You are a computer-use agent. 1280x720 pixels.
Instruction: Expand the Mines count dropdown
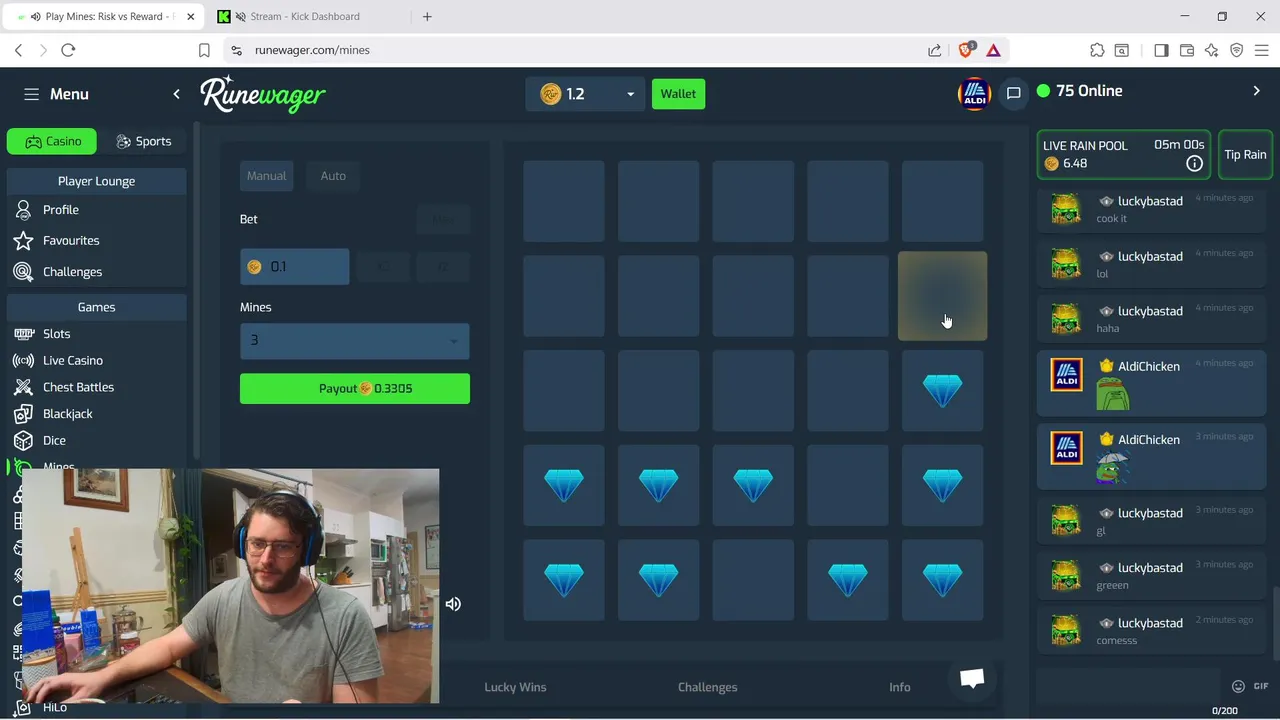(355, 341)
